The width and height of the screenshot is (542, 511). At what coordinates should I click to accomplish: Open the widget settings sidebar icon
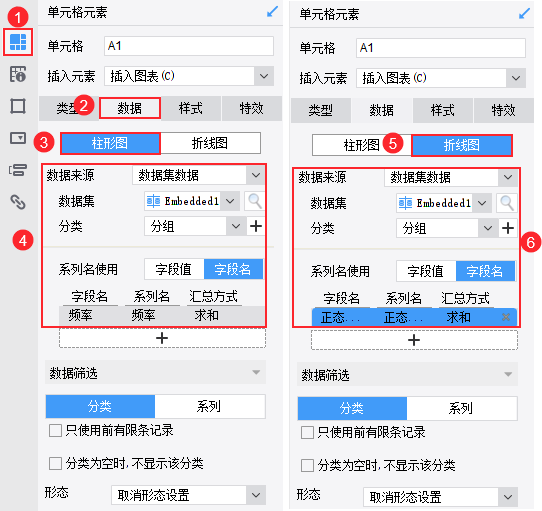(18, 138)
